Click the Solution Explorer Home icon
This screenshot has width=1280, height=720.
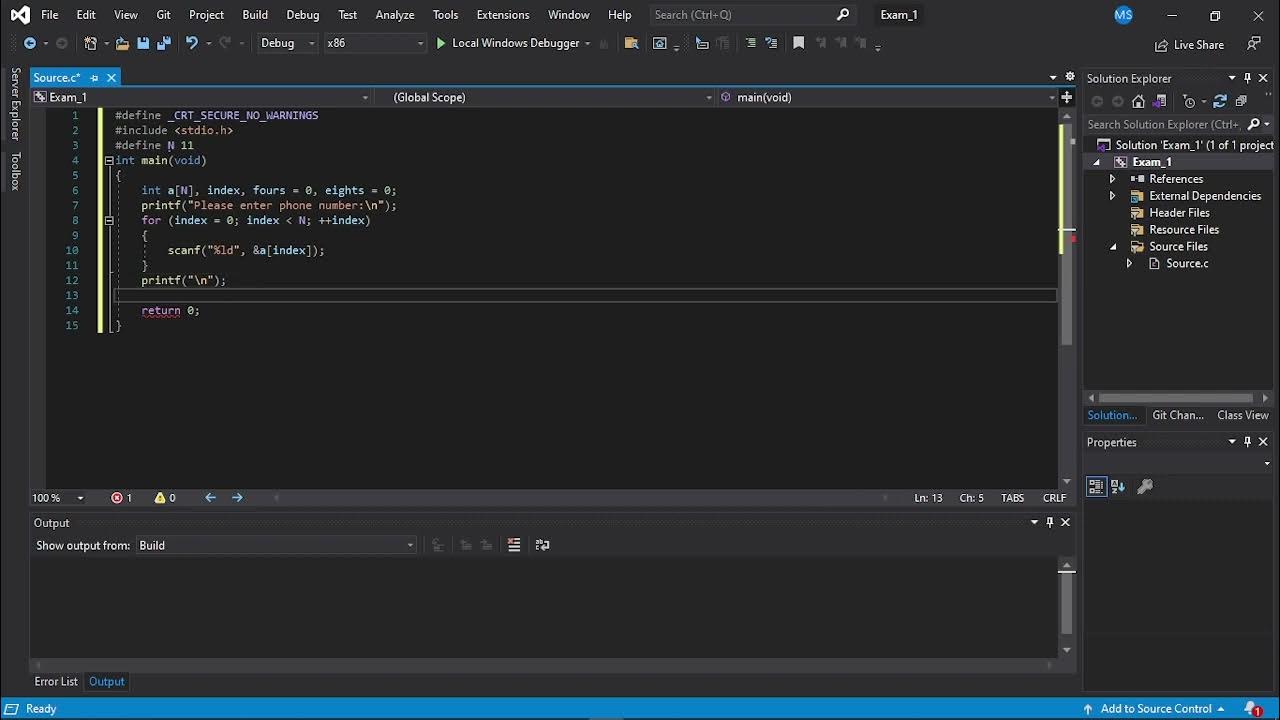1138,101
